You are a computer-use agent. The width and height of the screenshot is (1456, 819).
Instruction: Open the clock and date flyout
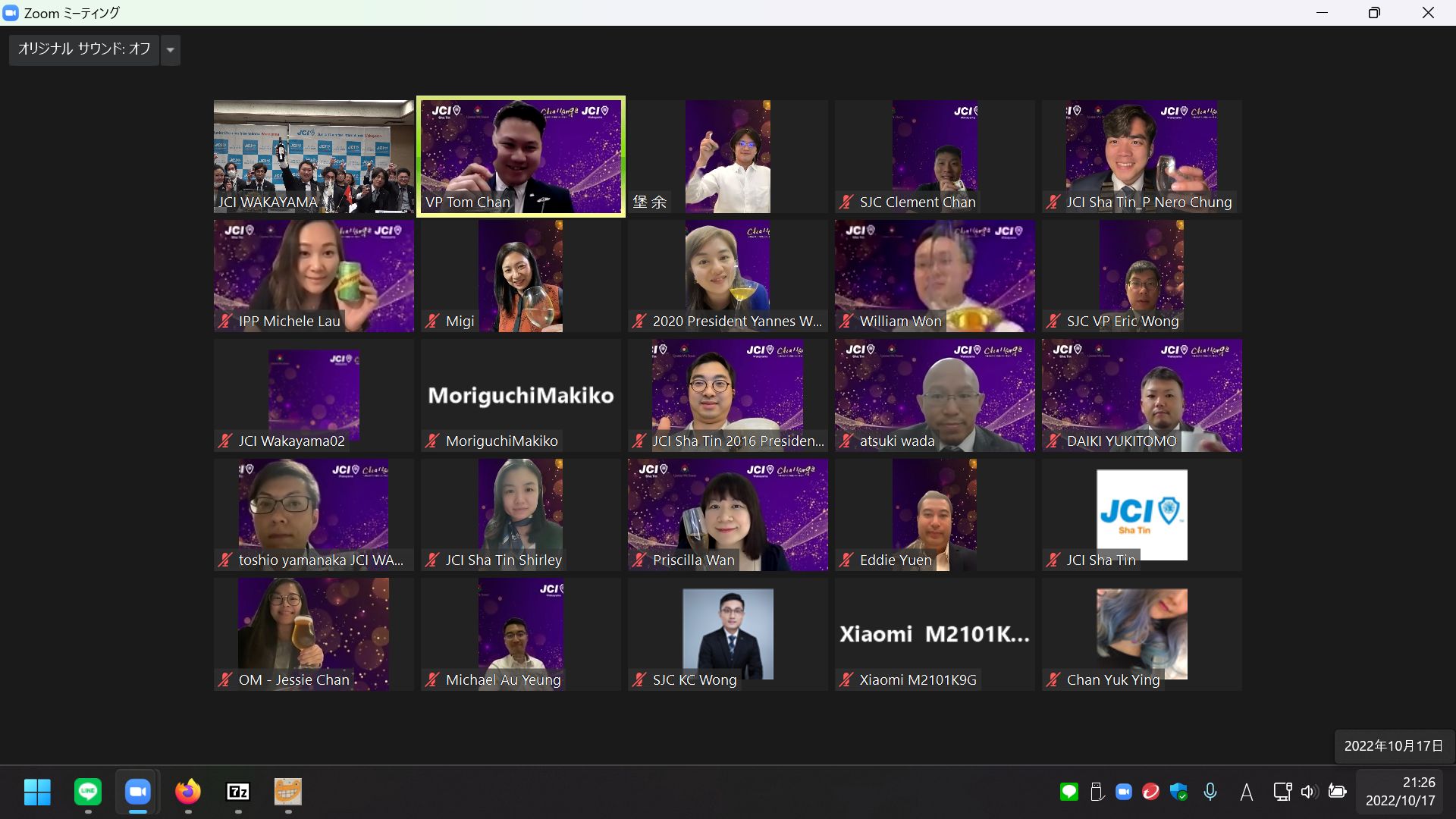point(1401,792)
